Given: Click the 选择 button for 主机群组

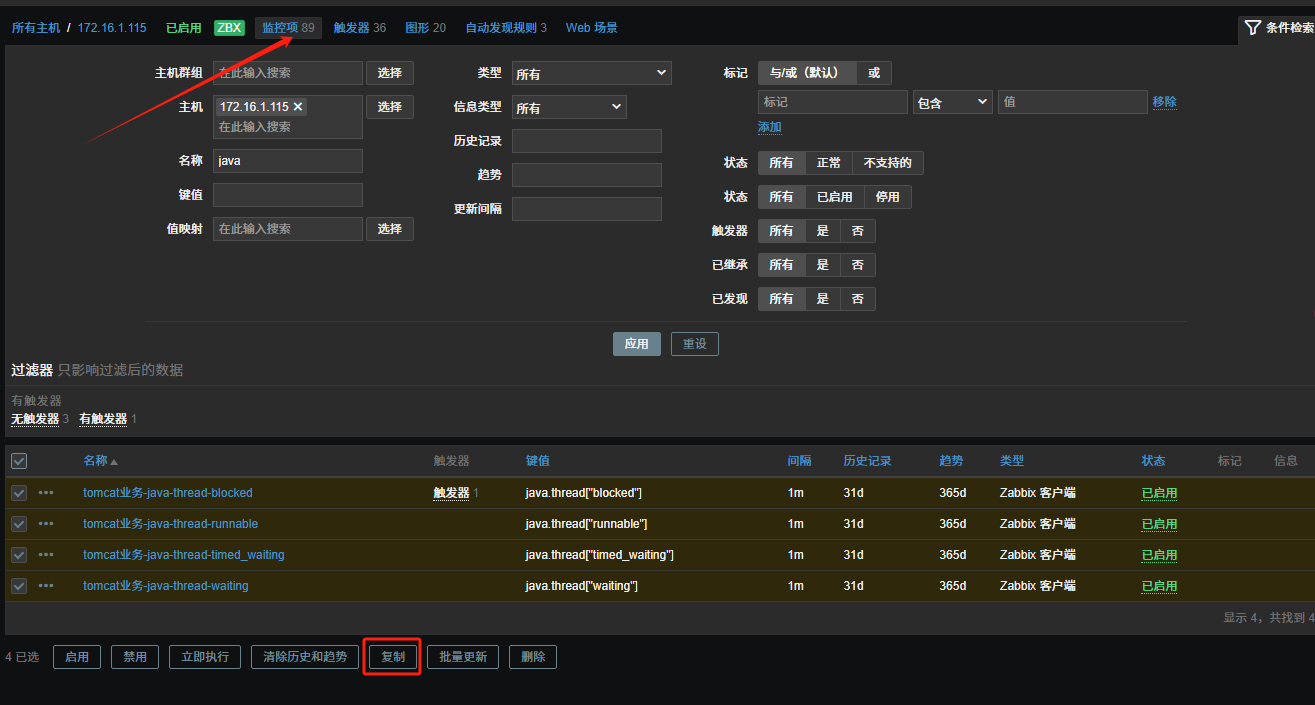Looking at the screenshot, I should 390,73.
